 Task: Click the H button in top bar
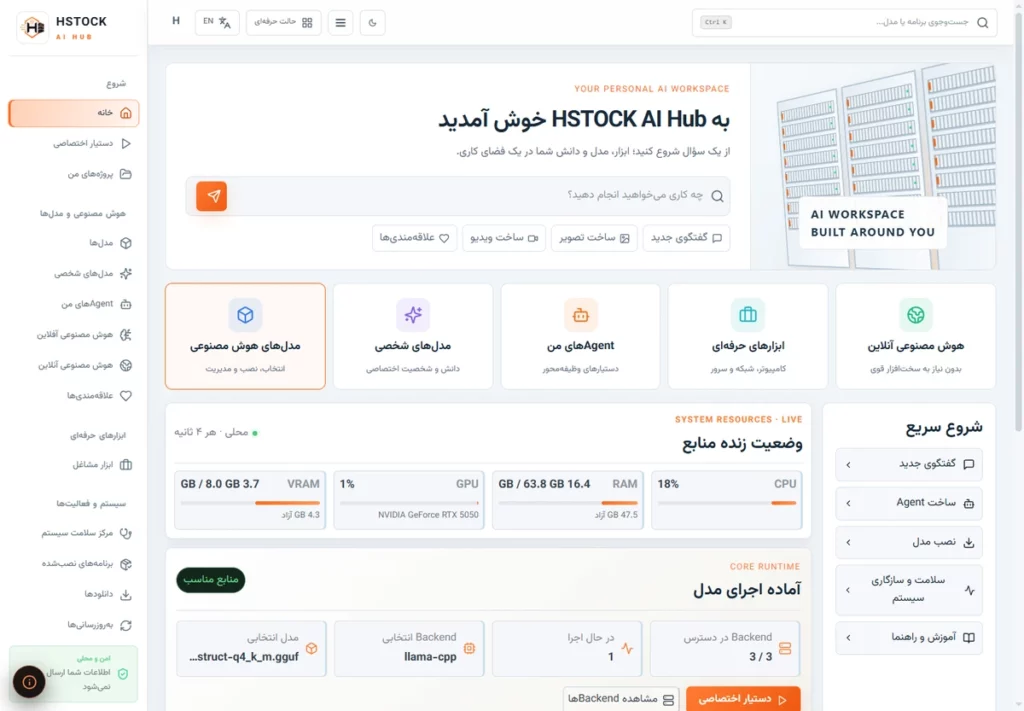[176, 21]
